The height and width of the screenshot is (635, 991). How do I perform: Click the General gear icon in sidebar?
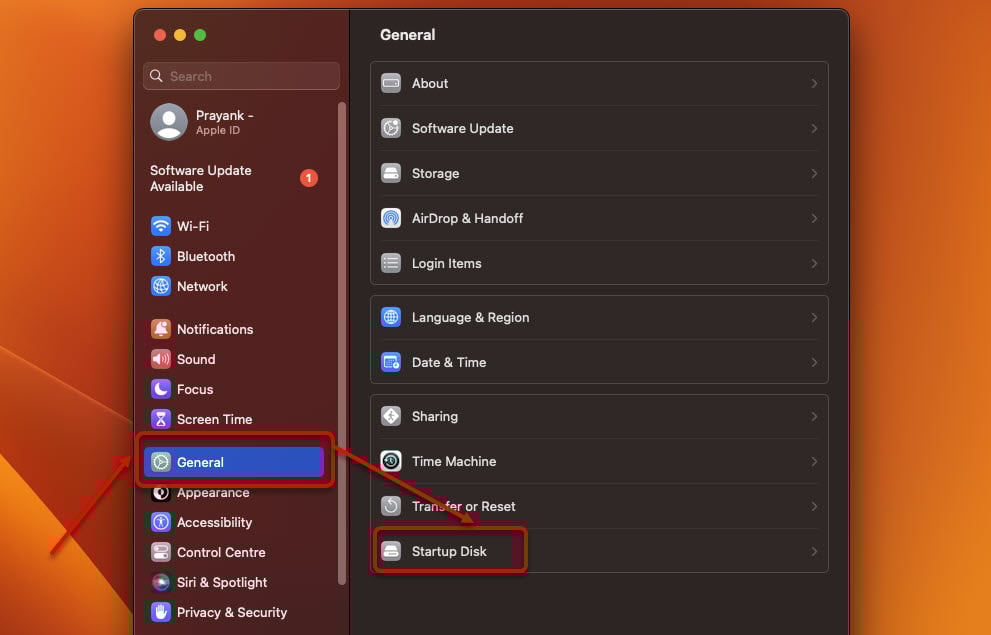click(161, 462)
